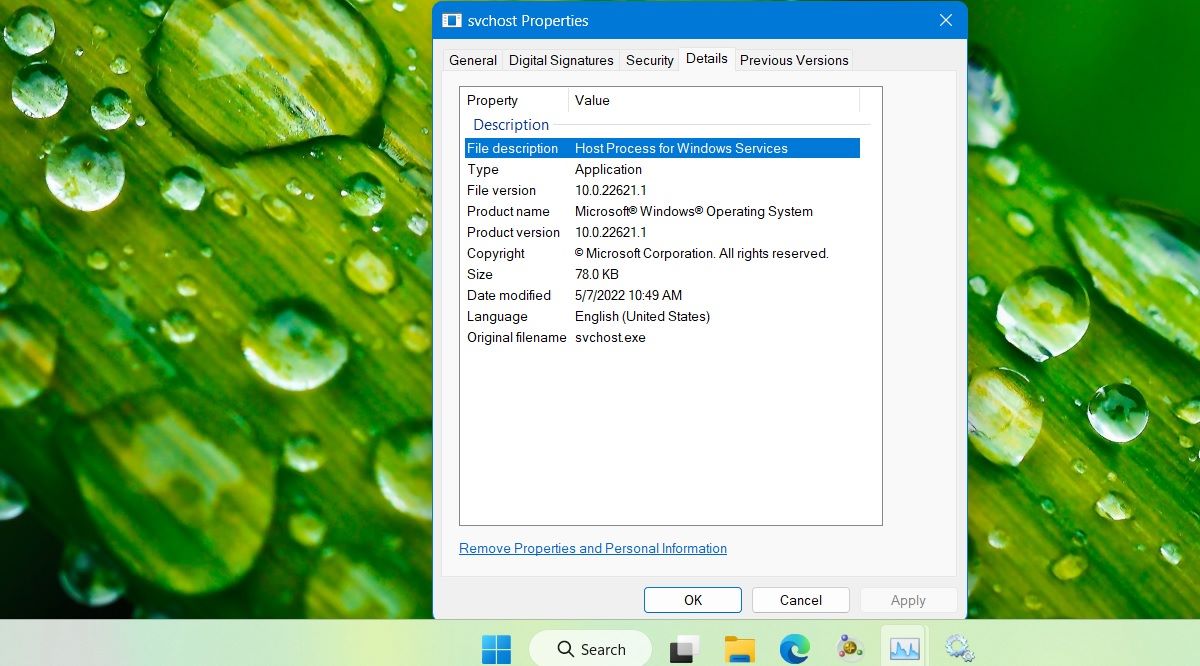Open Microsoft Edge
The width and height of the screenshot is (1200, 666).
[x=794, y=649]
